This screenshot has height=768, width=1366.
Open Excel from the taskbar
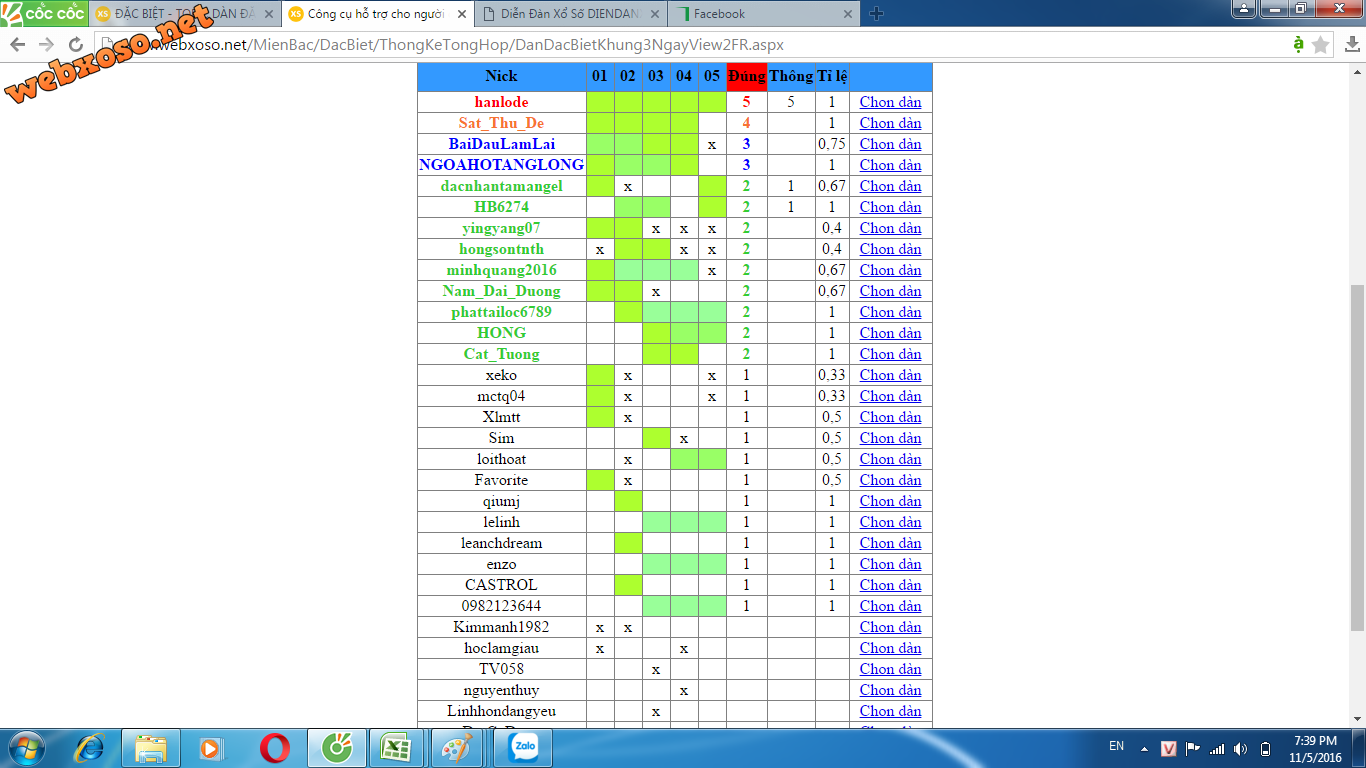pos(397,748)
